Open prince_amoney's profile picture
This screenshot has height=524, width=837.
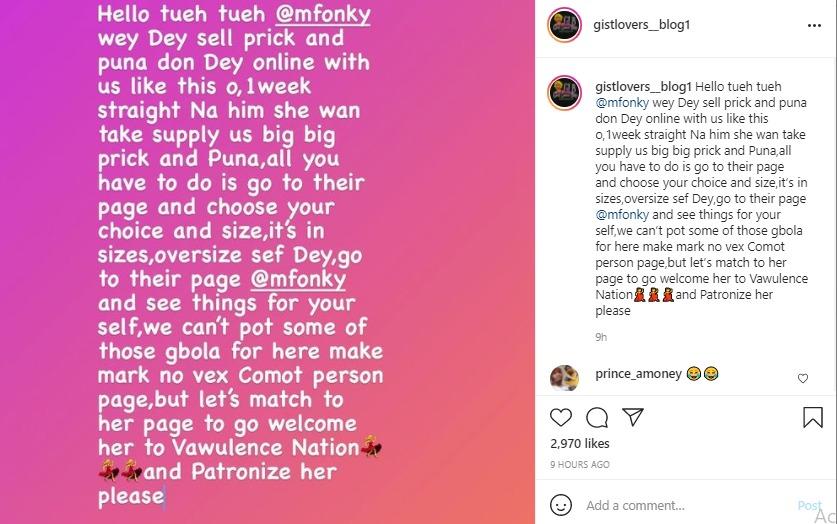564,378
